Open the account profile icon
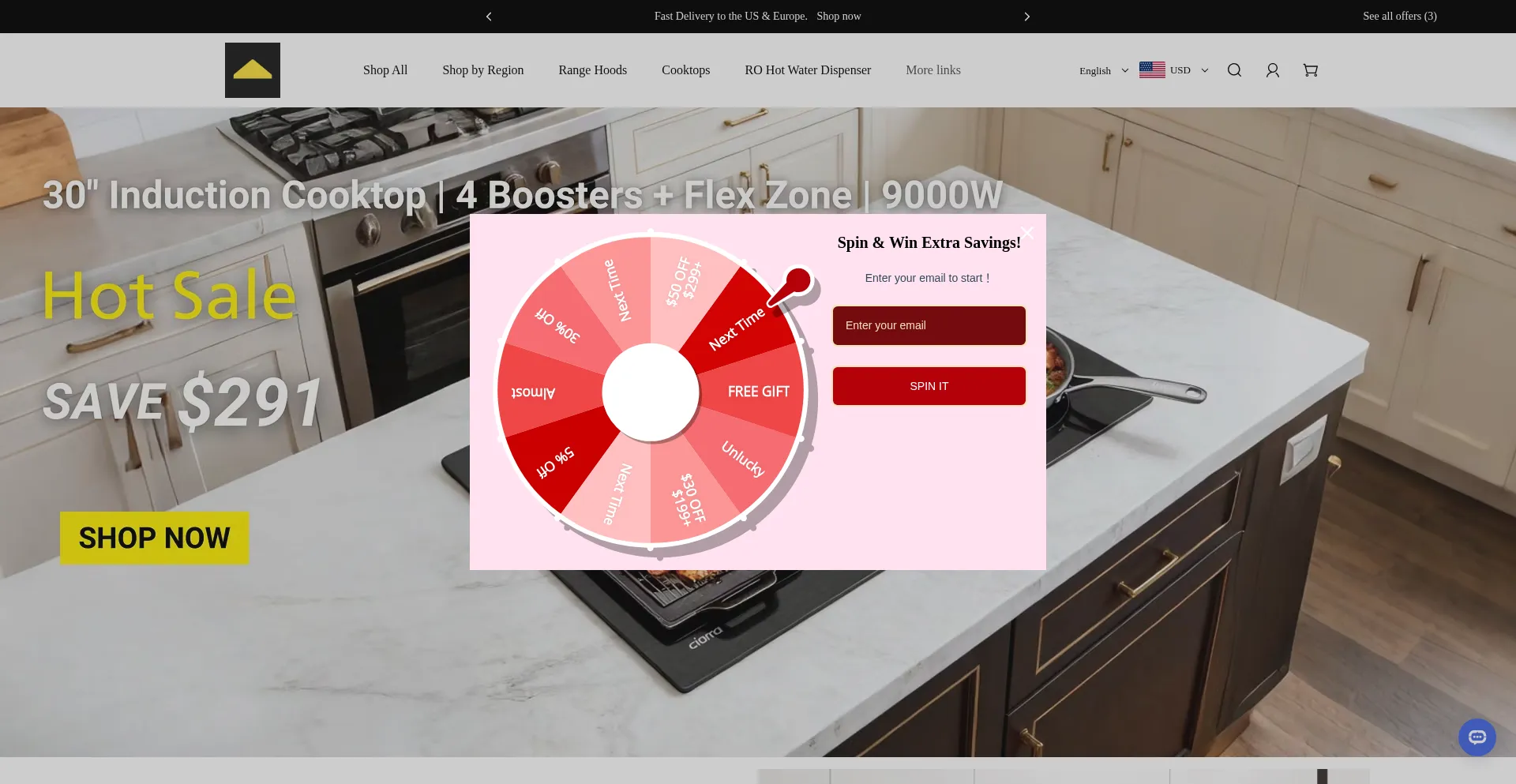The image size is (1516, 784). pos(1272,70)
